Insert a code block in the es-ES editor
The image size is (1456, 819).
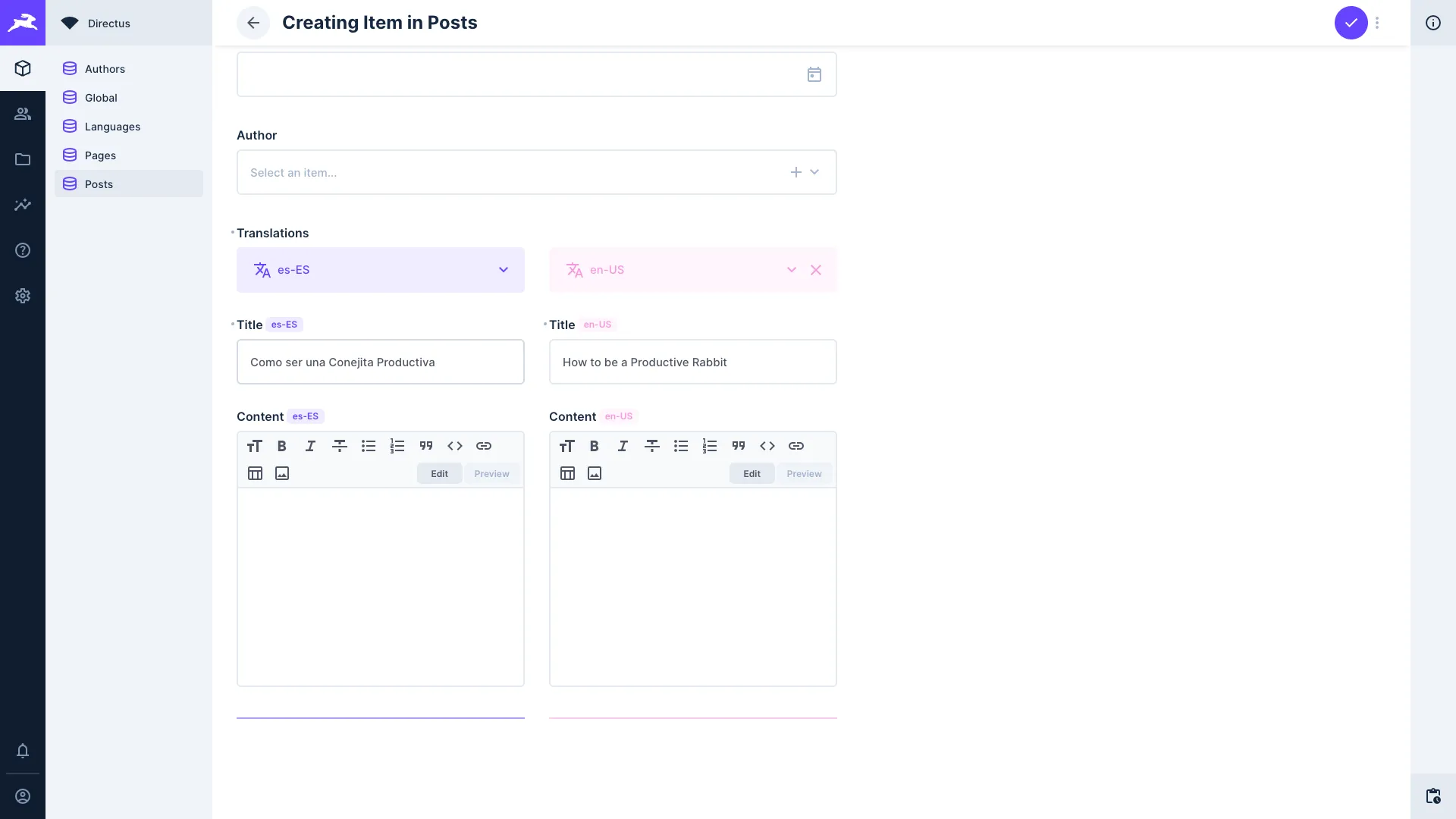(x=455, y=446)
